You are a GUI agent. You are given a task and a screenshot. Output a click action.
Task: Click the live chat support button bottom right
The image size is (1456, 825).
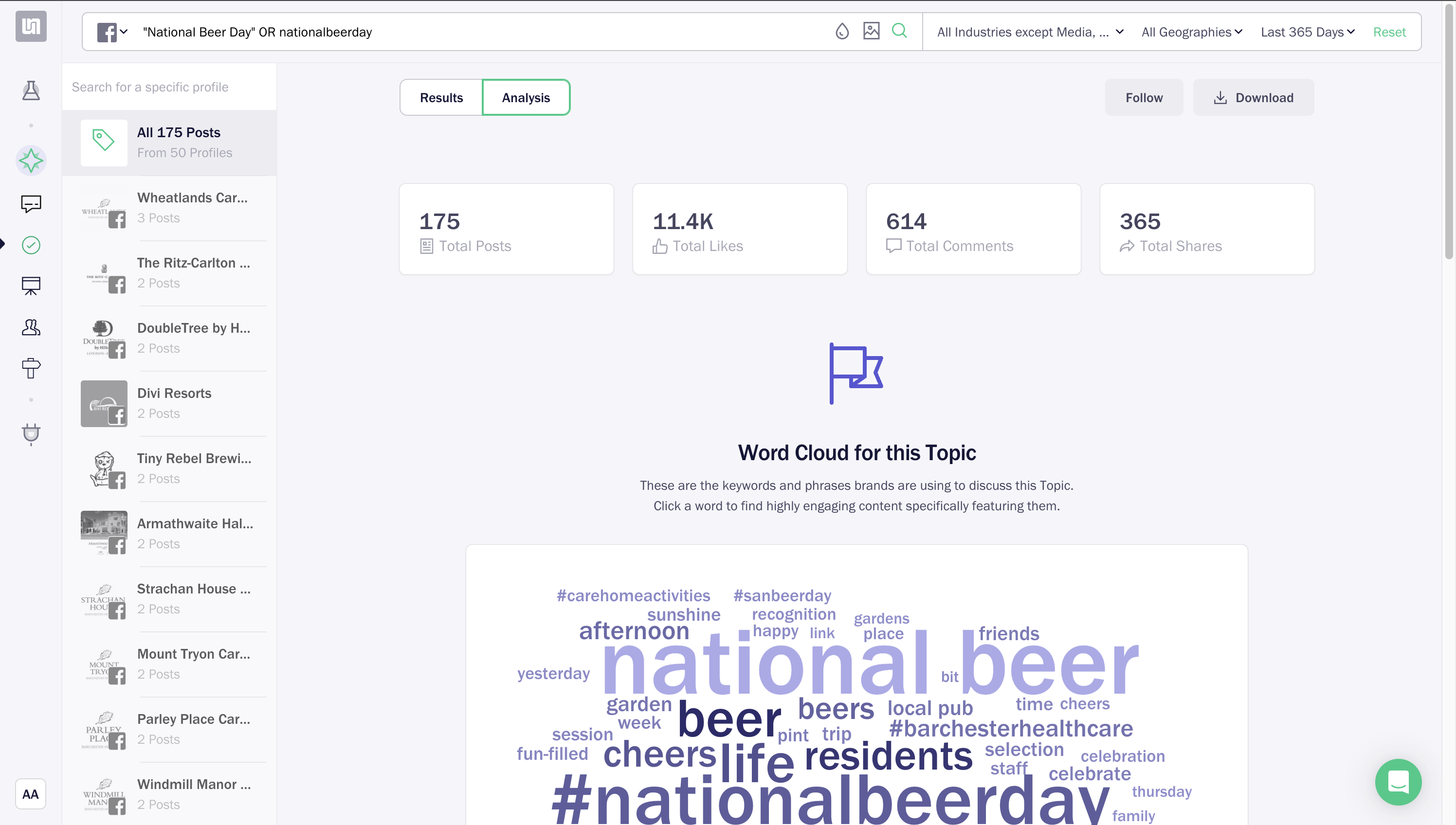(x=1398, y=783)
